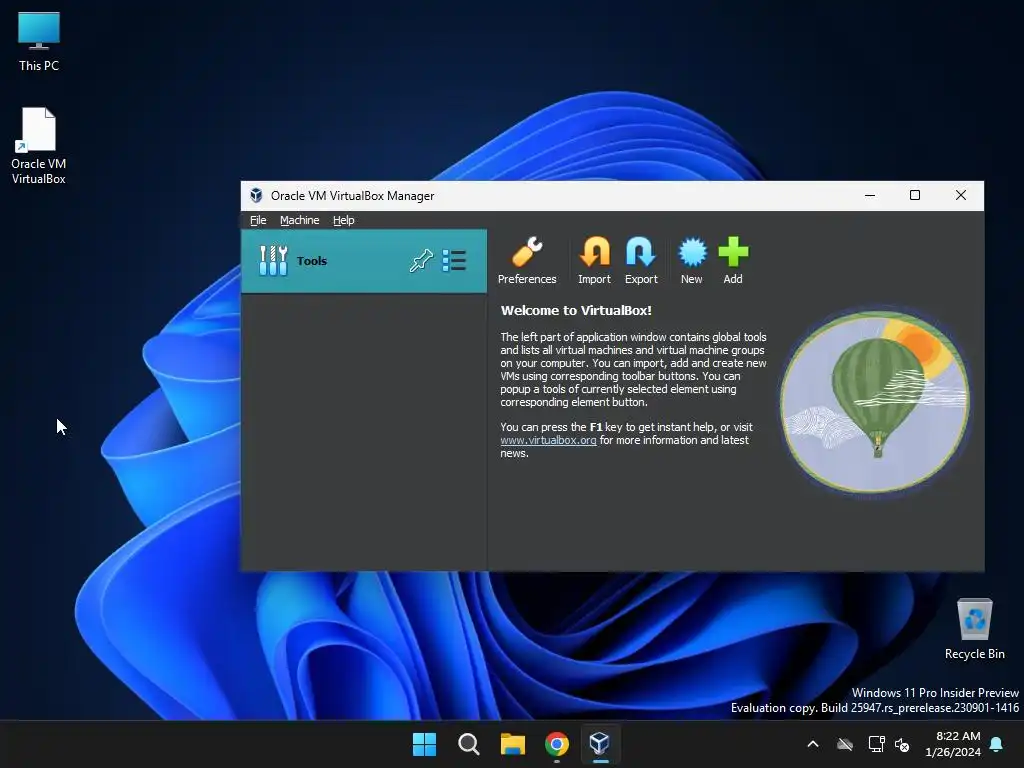Viewport: 1024px width, 768px height.
Task: Open the Tools list menu icon
Action: pos(454,261)
